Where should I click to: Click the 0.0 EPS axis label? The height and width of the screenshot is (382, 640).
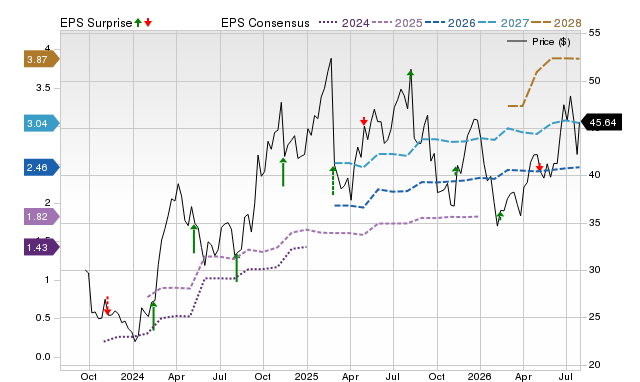[x=43, y=357]
